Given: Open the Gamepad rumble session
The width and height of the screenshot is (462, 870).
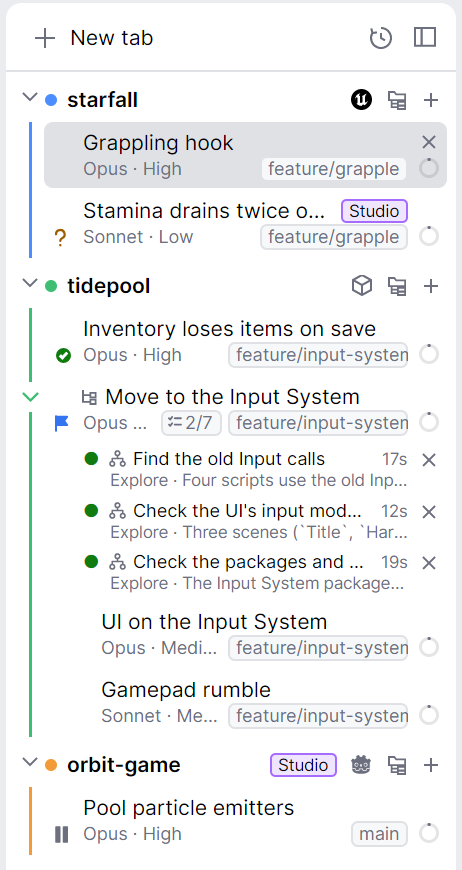Looking at the screenshot, I should tap(245, 702).
